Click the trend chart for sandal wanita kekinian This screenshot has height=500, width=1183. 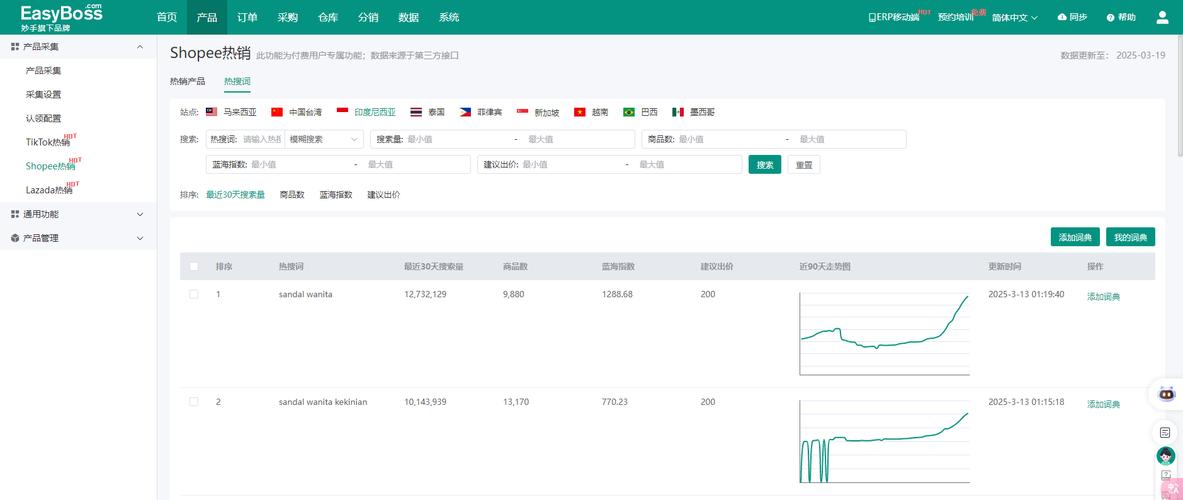click(884, 442)
